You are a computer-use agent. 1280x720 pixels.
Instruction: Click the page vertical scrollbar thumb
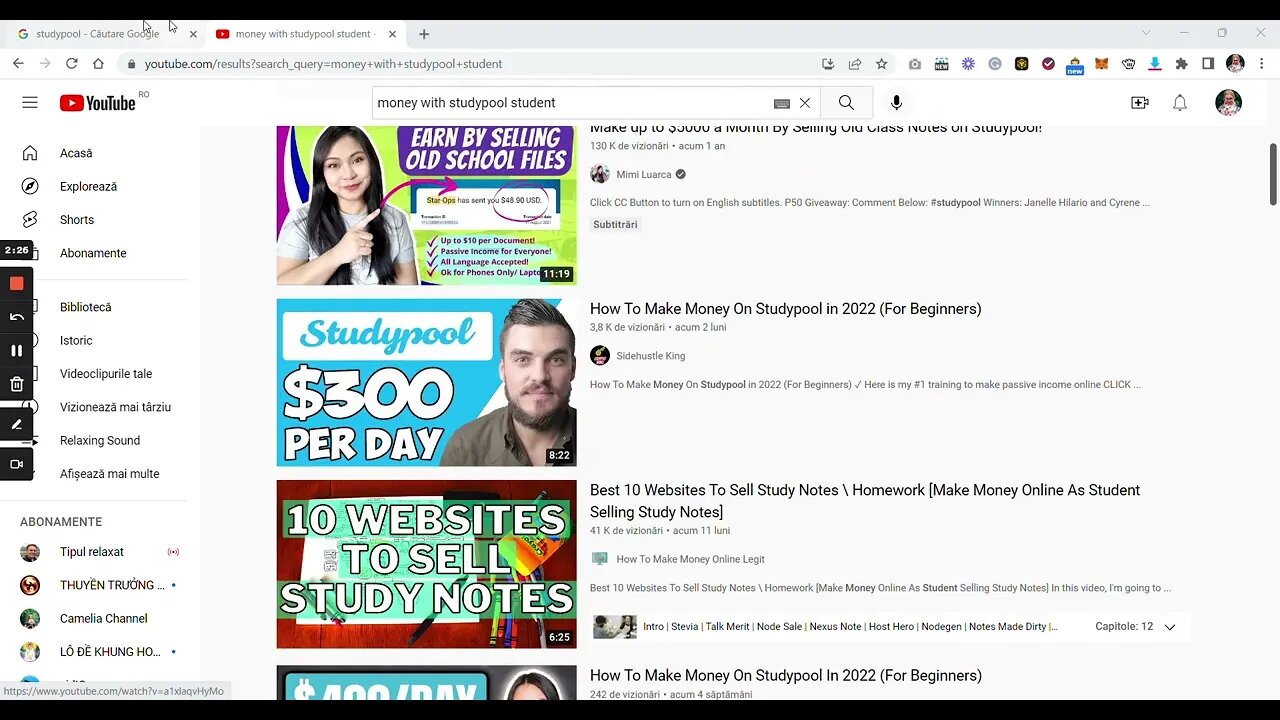click(1273, 173)
